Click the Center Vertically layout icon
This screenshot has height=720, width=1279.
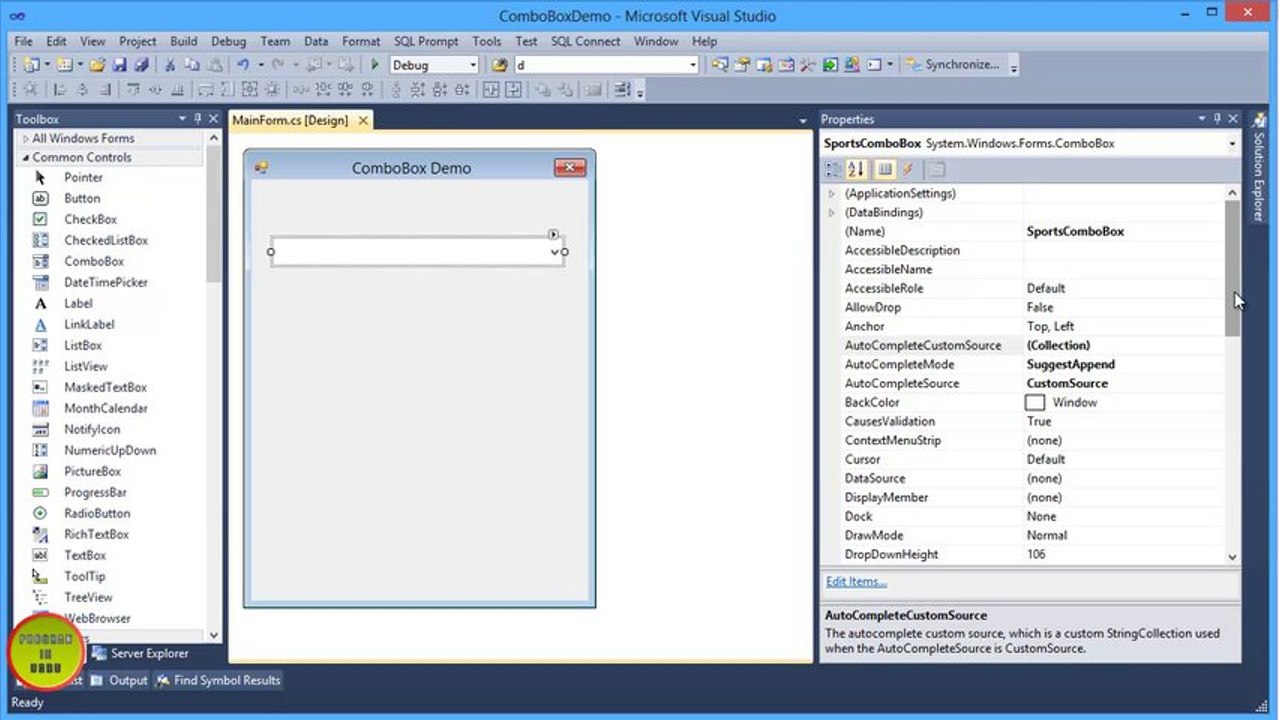click(513, 90)
